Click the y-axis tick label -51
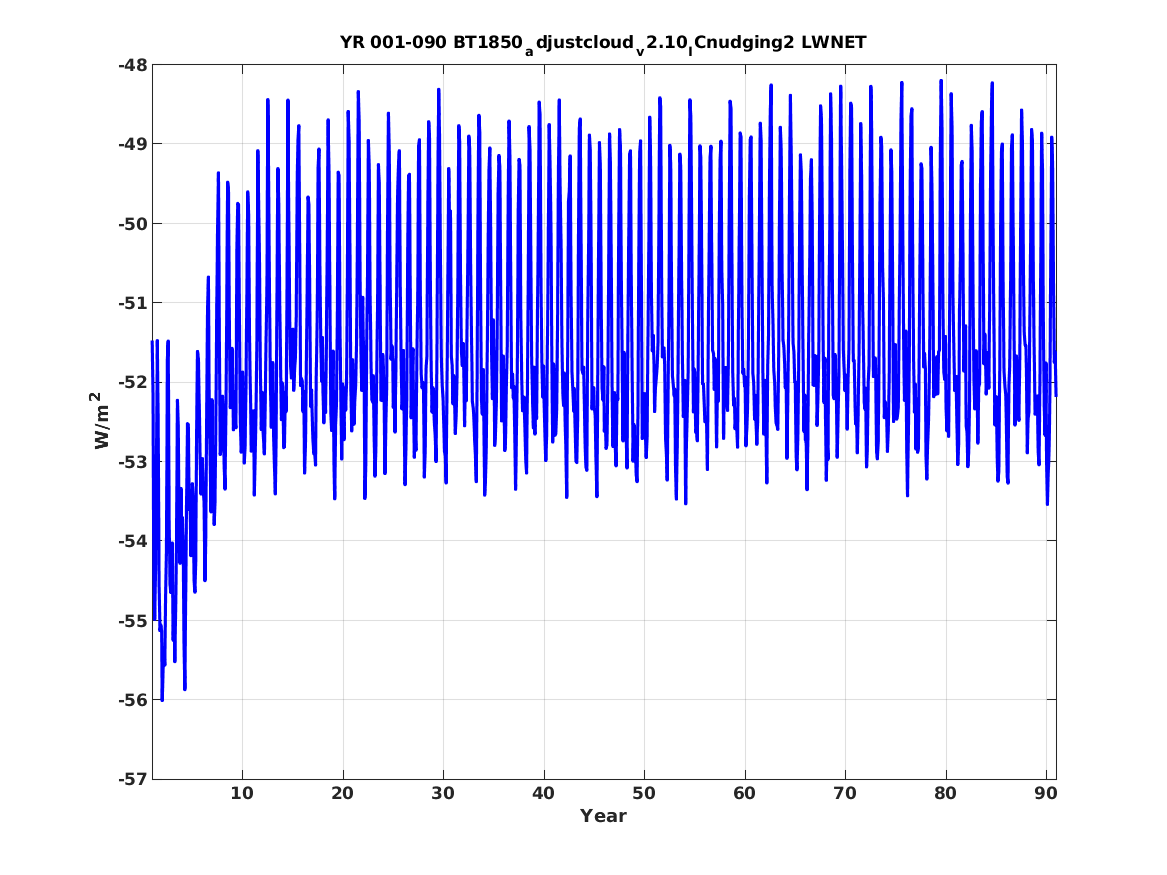 132,303
